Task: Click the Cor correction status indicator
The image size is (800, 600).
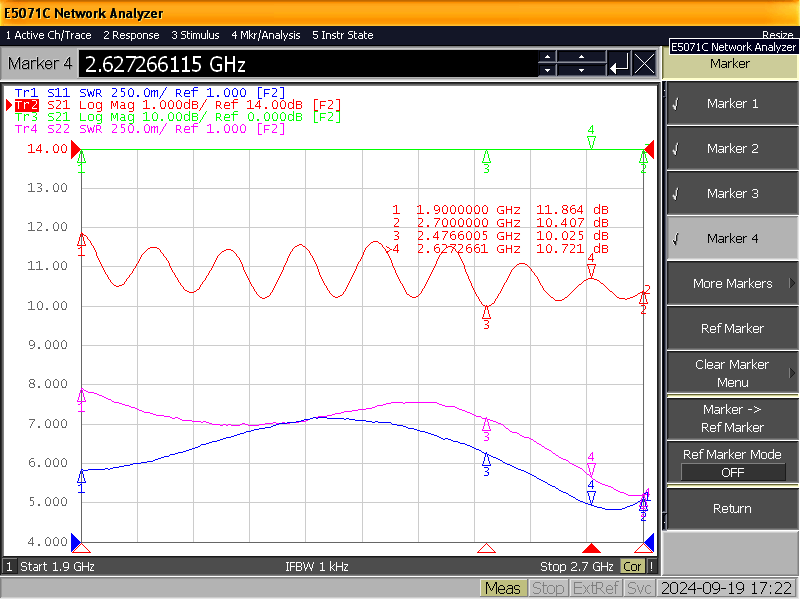Action: 632,567
